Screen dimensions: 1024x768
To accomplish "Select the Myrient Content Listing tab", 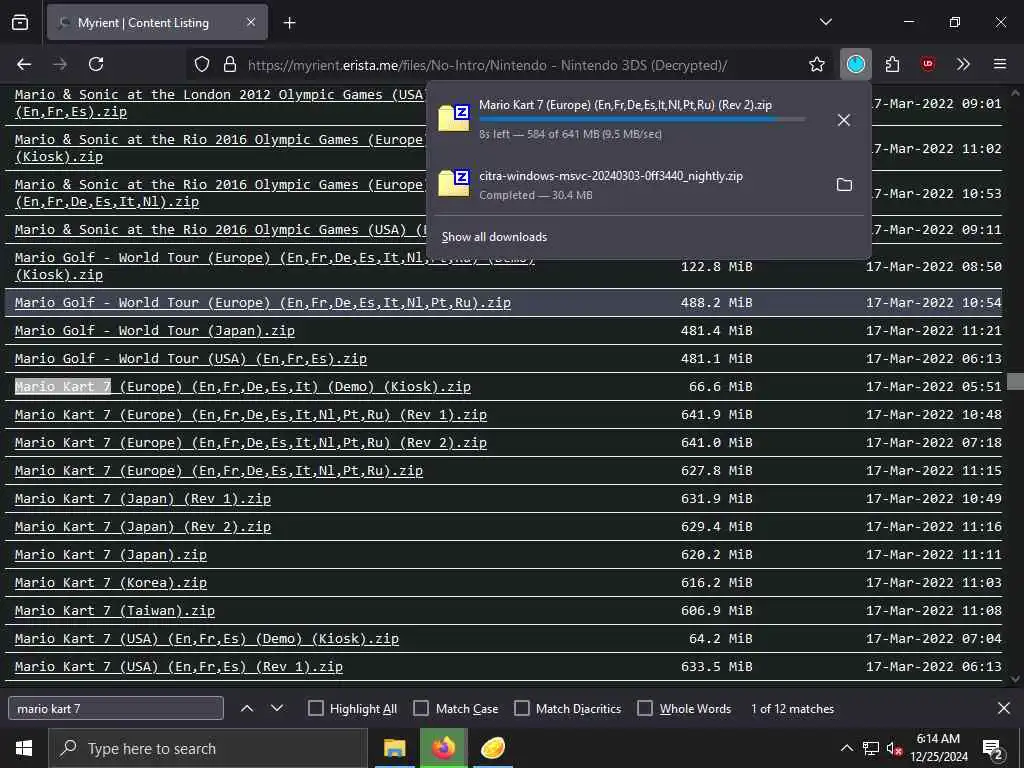I will (157, 22).
